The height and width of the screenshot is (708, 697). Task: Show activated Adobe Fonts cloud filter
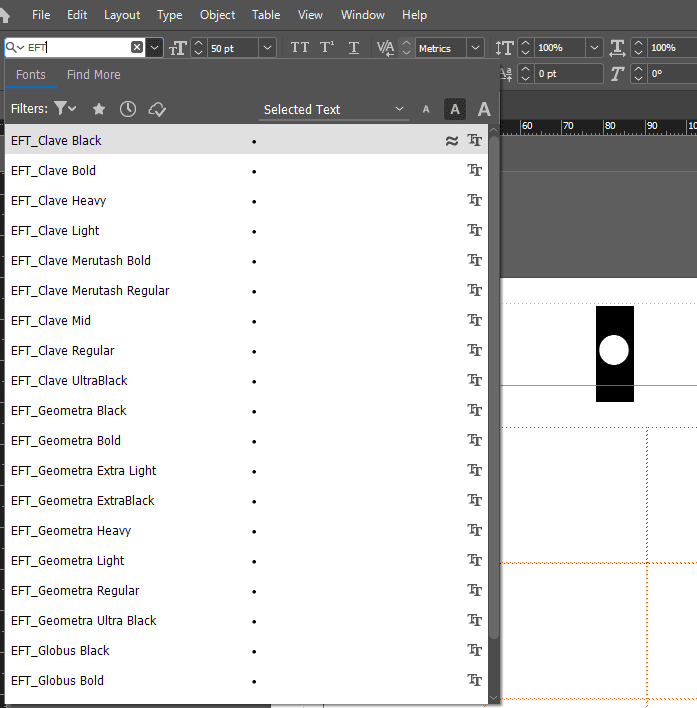pyautogui.click(x=157, y=109)
